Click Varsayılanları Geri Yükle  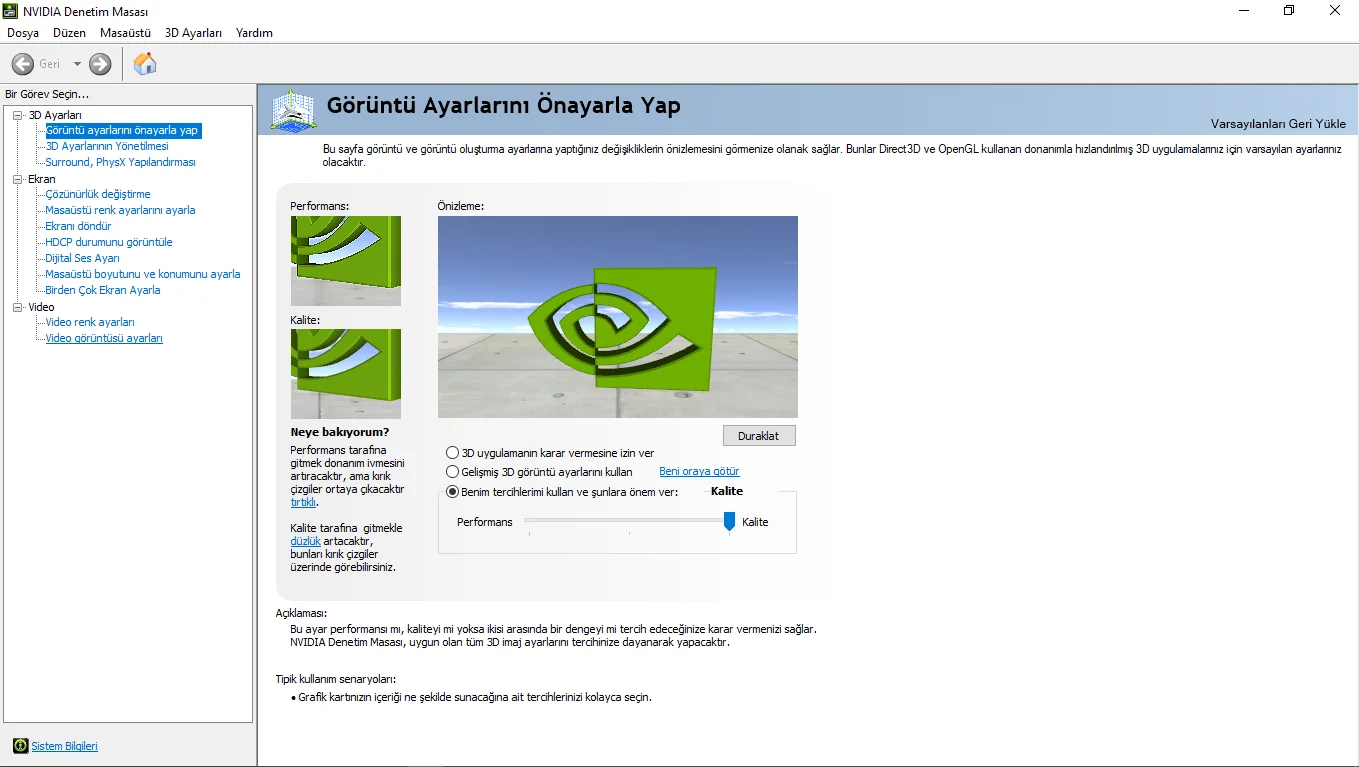1278,124
